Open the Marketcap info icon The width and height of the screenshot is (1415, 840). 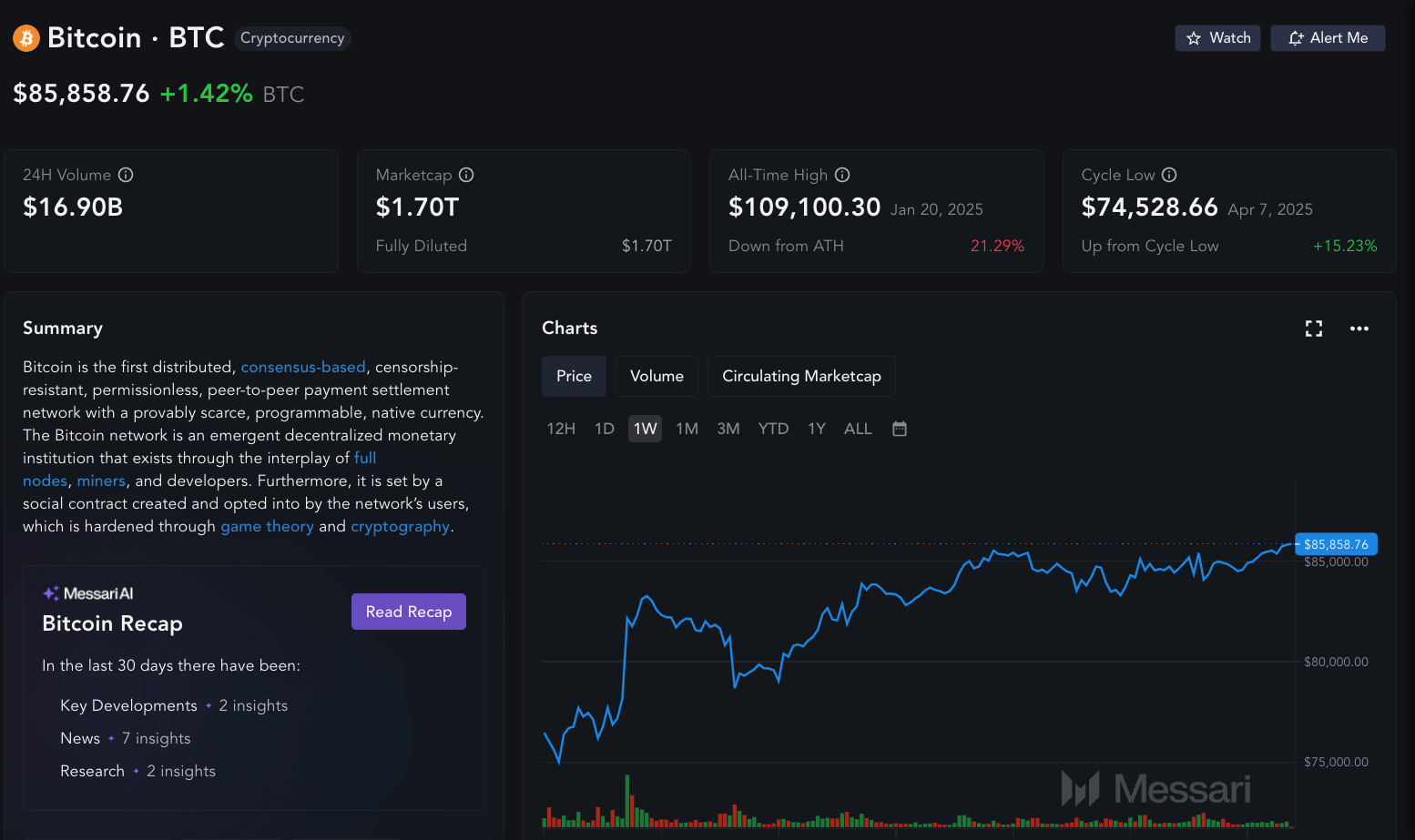coord(466,175)
